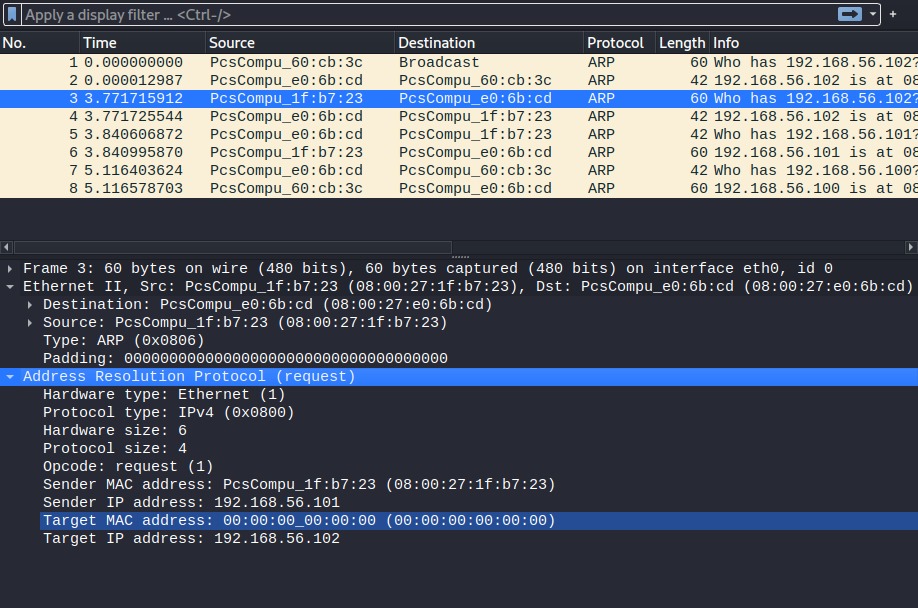Collapse the Address Resolution Protocol section
The height and width of the screenshot is (608, 918).
[x=10, y=377]
